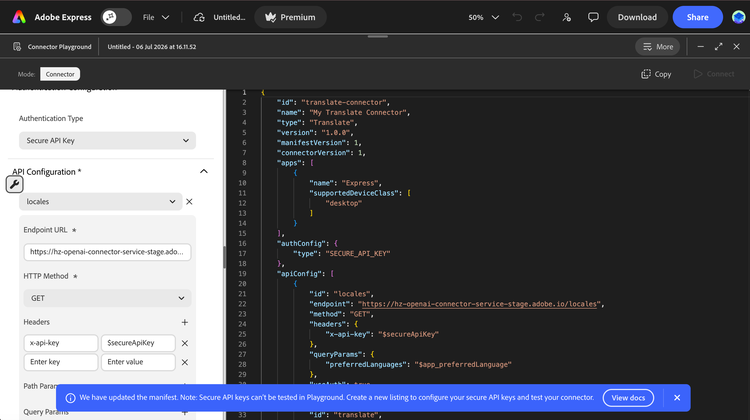Open the comments speech bubble icon
The image size is (750, 420).
[x=593, y=17]
